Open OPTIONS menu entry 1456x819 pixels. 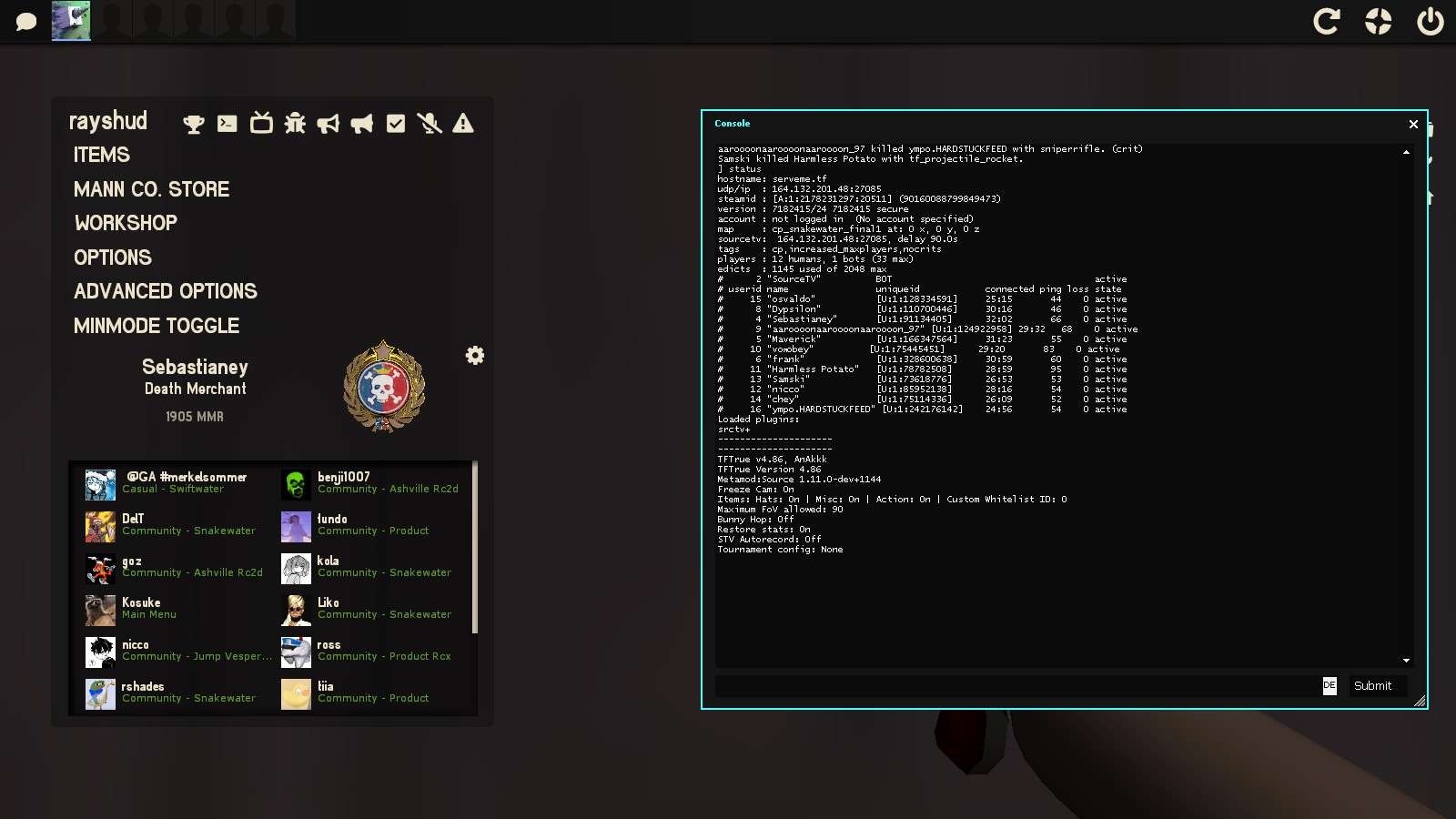[x=113, y=258]
